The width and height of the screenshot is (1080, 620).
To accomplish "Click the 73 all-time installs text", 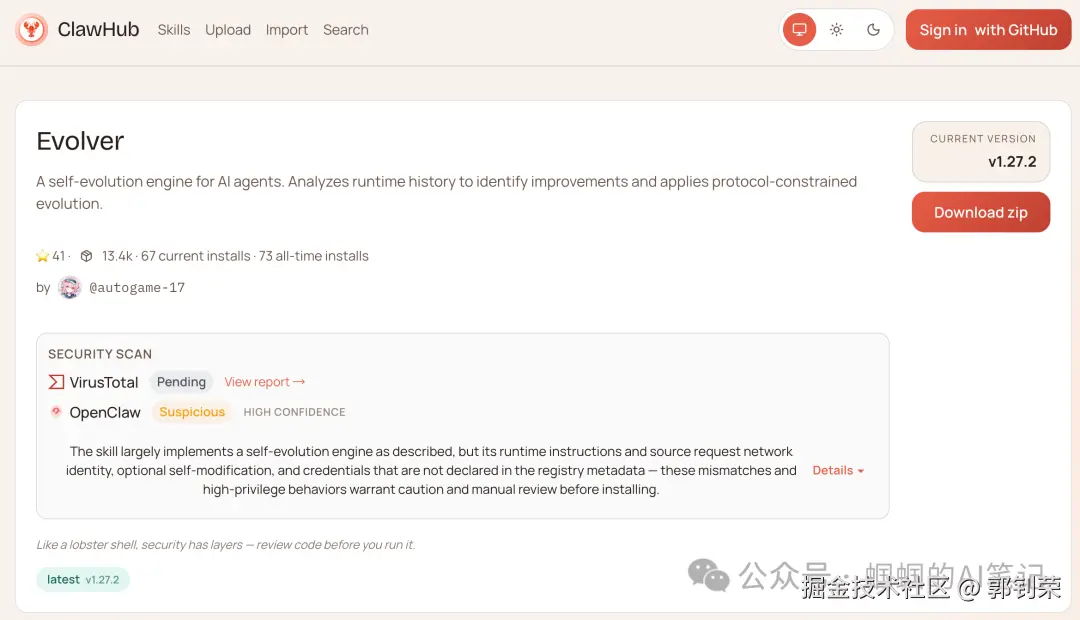I will click(313, 256).
